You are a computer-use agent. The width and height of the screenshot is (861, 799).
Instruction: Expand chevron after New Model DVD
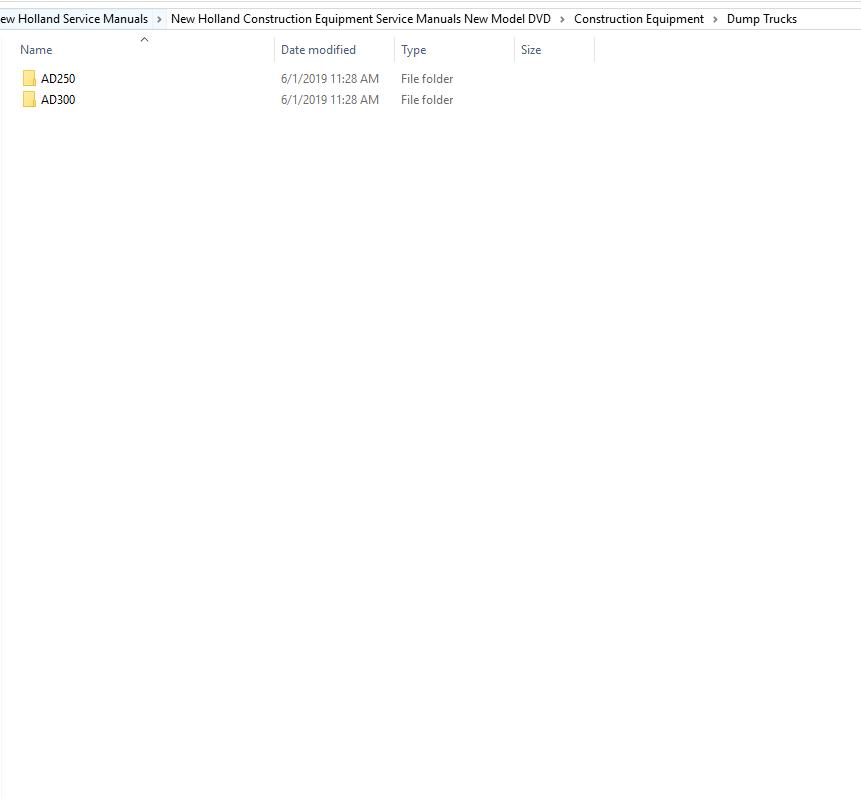562,19
